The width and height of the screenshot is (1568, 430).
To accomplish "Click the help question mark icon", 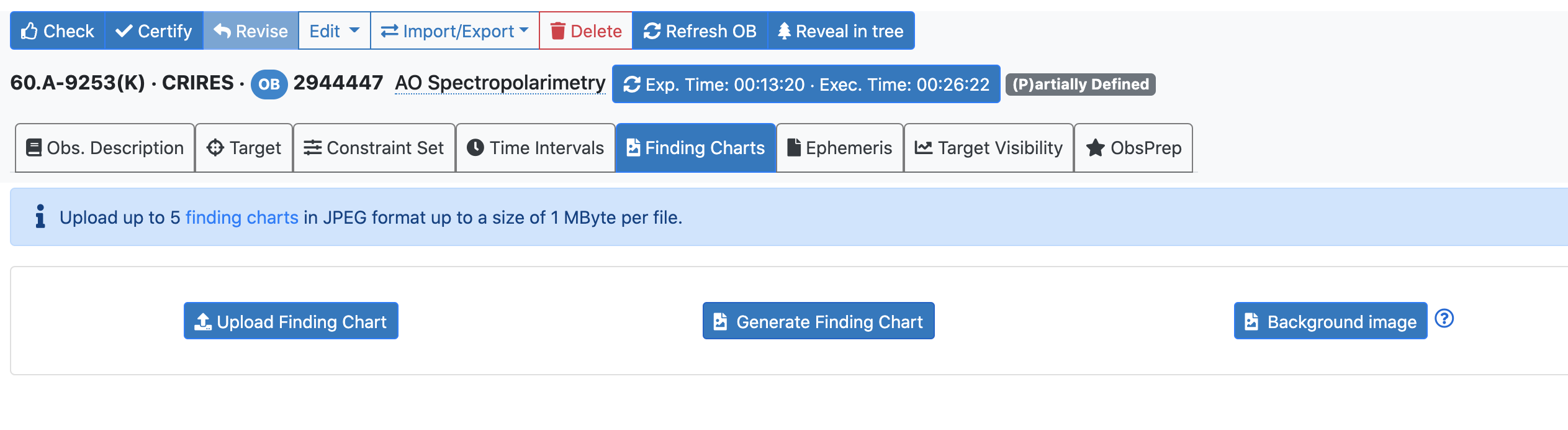I will pos(1444,319).
